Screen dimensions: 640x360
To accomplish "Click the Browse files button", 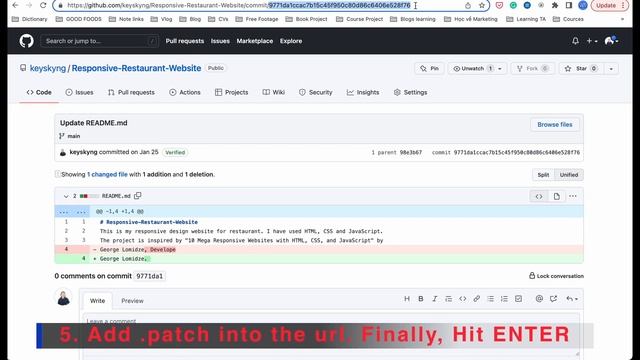I will click(x=555, y=124).
